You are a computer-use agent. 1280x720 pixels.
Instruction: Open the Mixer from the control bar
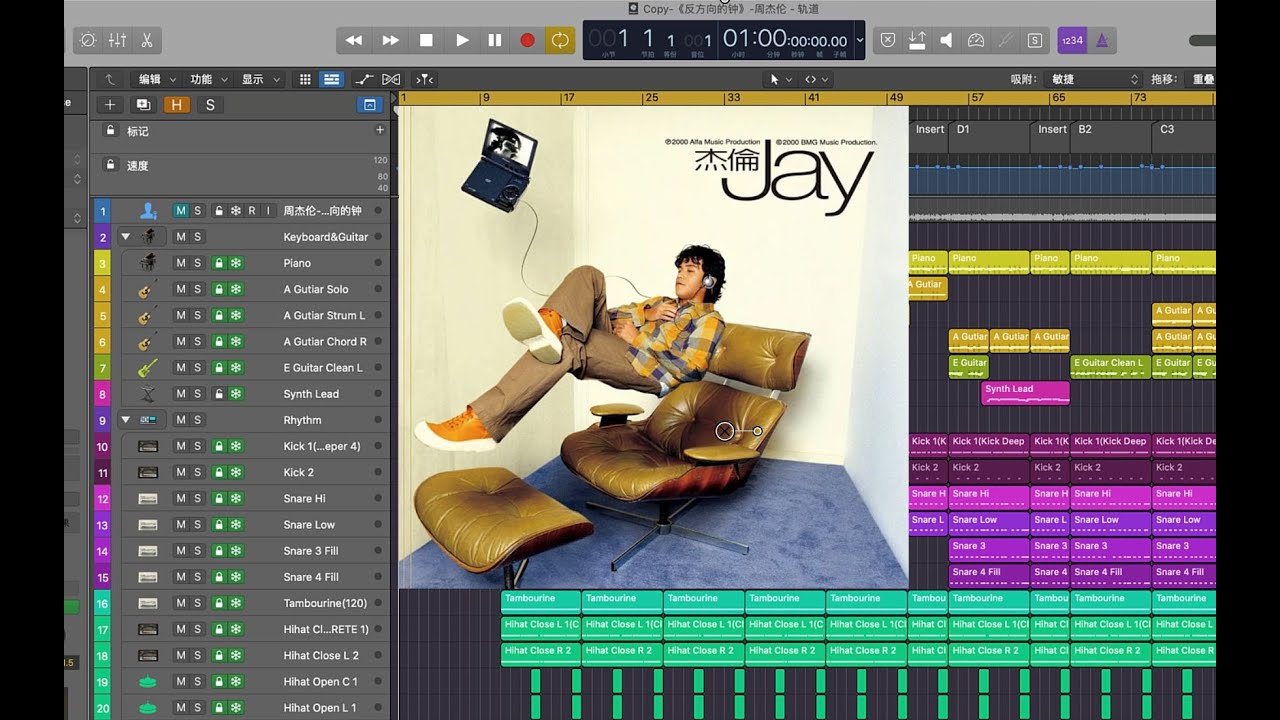point(117,40)
